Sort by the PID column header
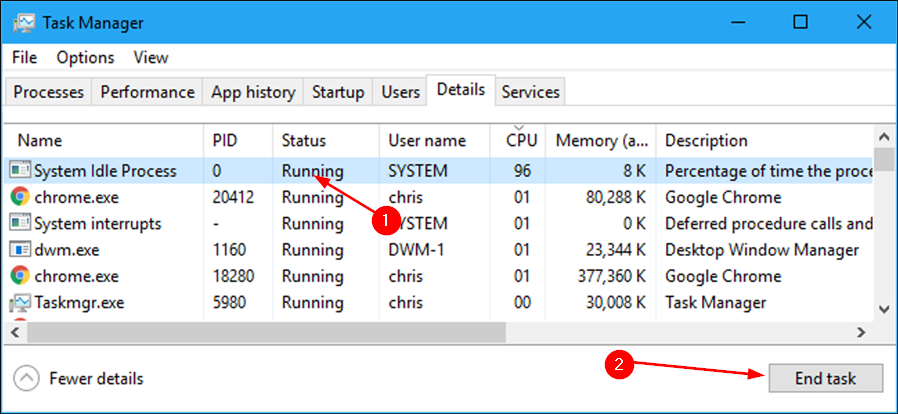Image resolution: width=898 pixels, height=414 pixels. [226, 141]
